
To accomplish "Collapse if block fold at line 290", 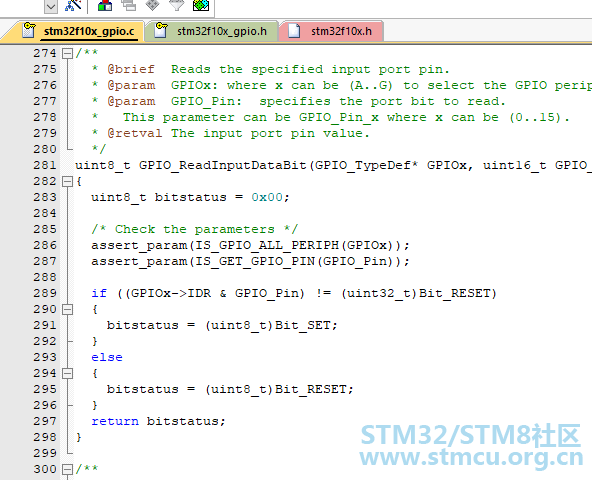I will [67, 309].
